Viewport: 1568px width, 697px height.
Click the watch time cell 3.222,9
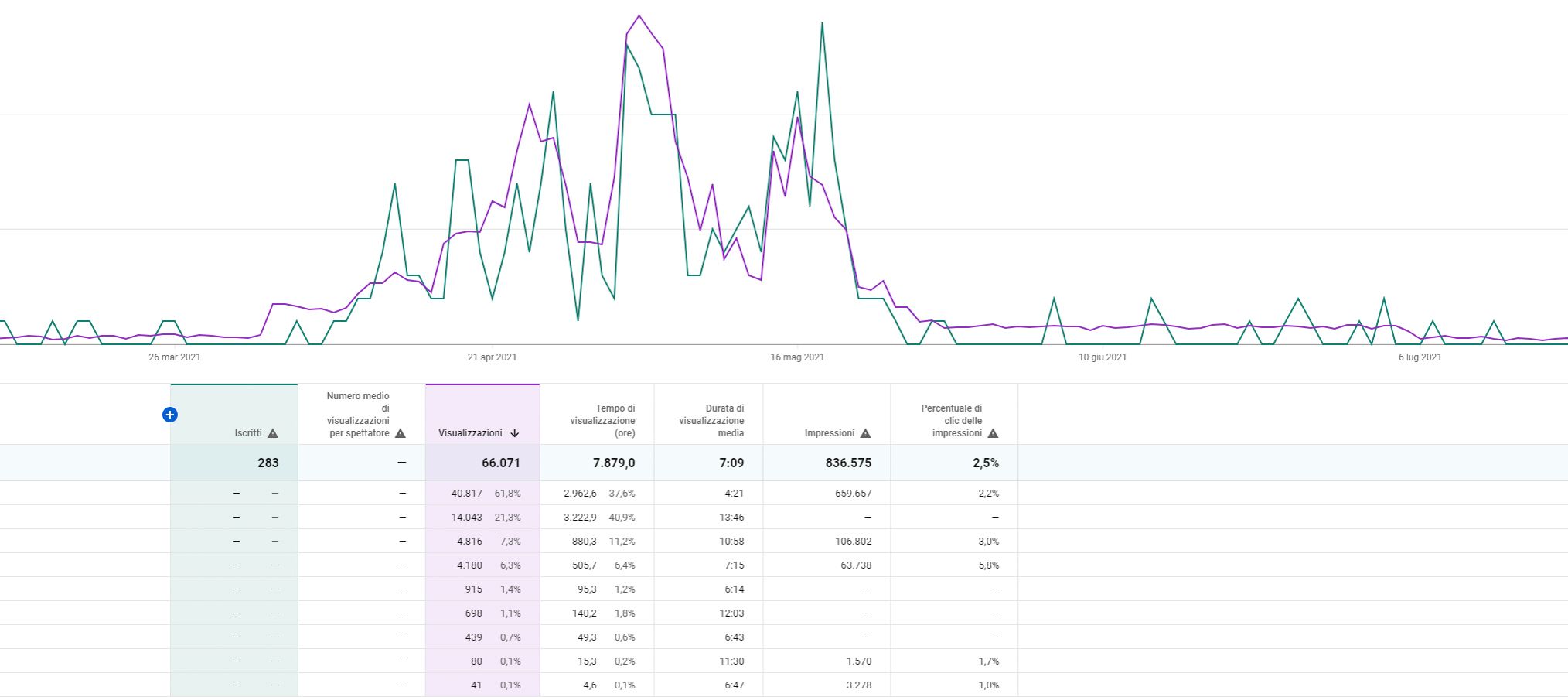[x=580, y=518]
